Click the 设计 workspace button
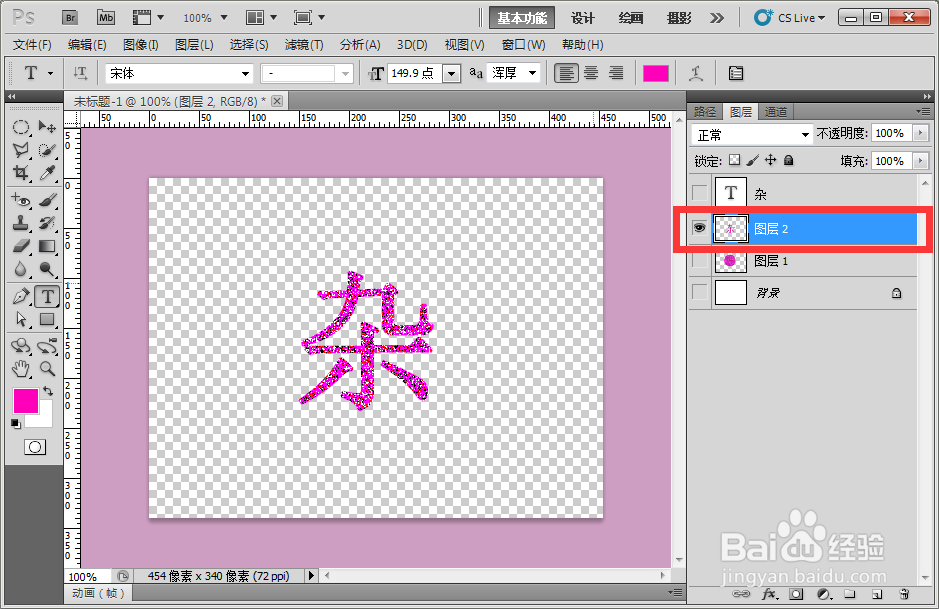The height and width of the screenshot is (609, 939). (x=583, y=17)
